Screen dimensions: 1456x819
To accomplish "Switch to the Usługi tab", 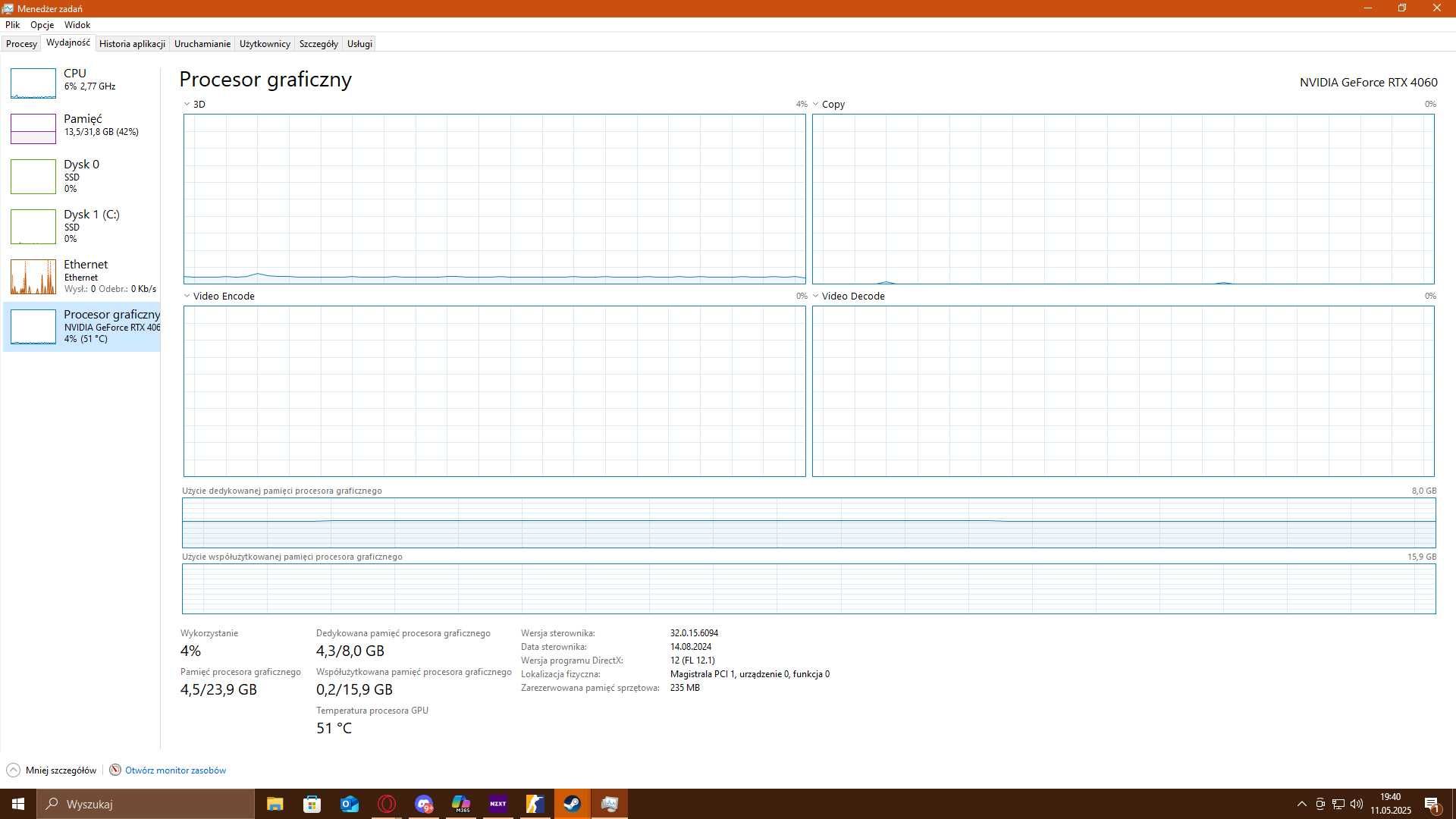I will click(359, 44).
